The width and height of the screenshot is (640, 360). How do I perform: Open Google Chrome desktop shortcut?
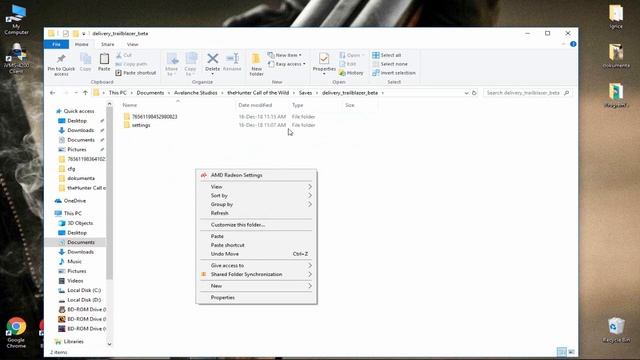coord(16,333)
